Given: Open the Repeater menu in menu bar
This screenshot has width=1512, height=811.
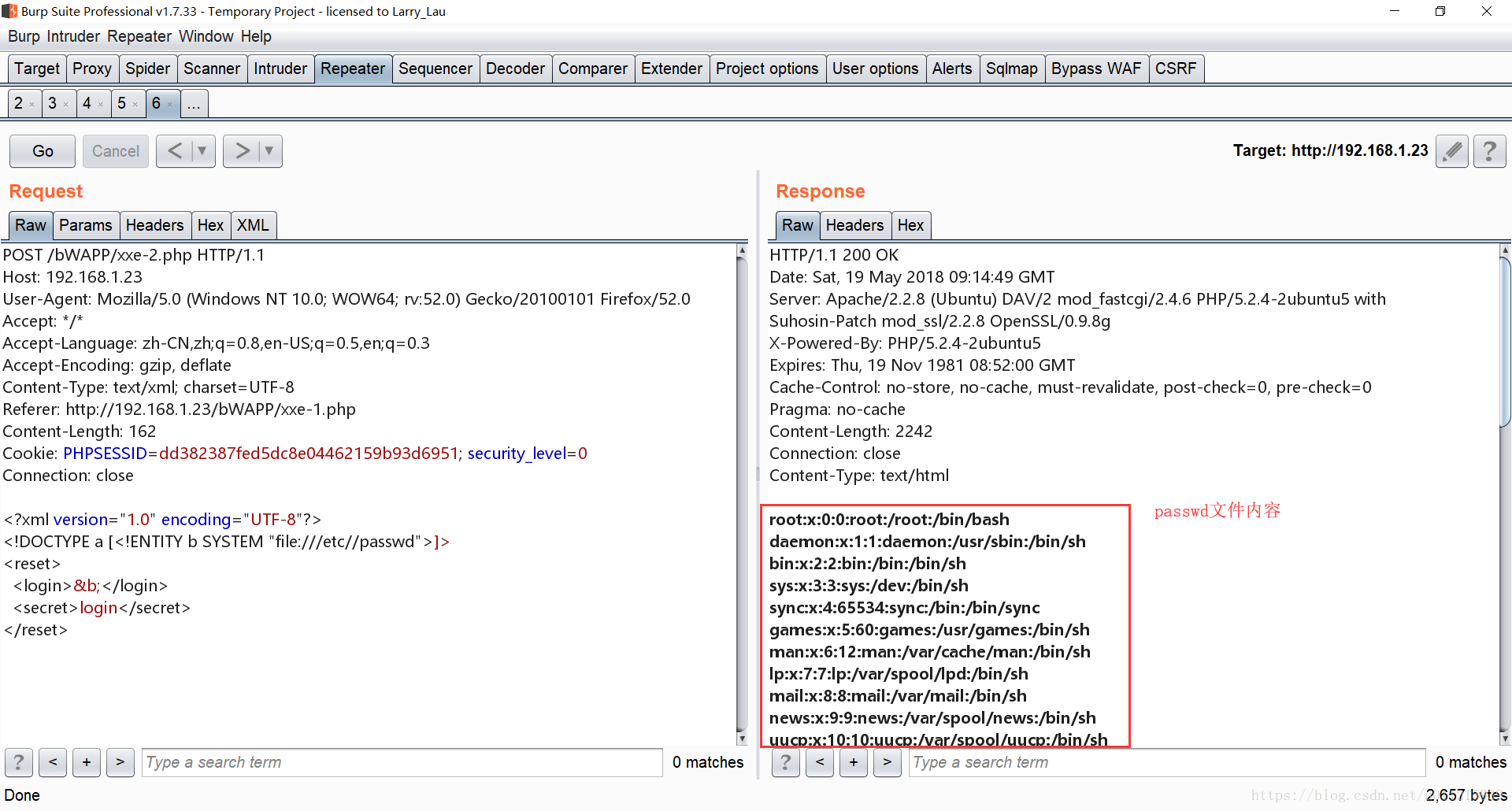Looking at the screenshot, I should [139, 36].
